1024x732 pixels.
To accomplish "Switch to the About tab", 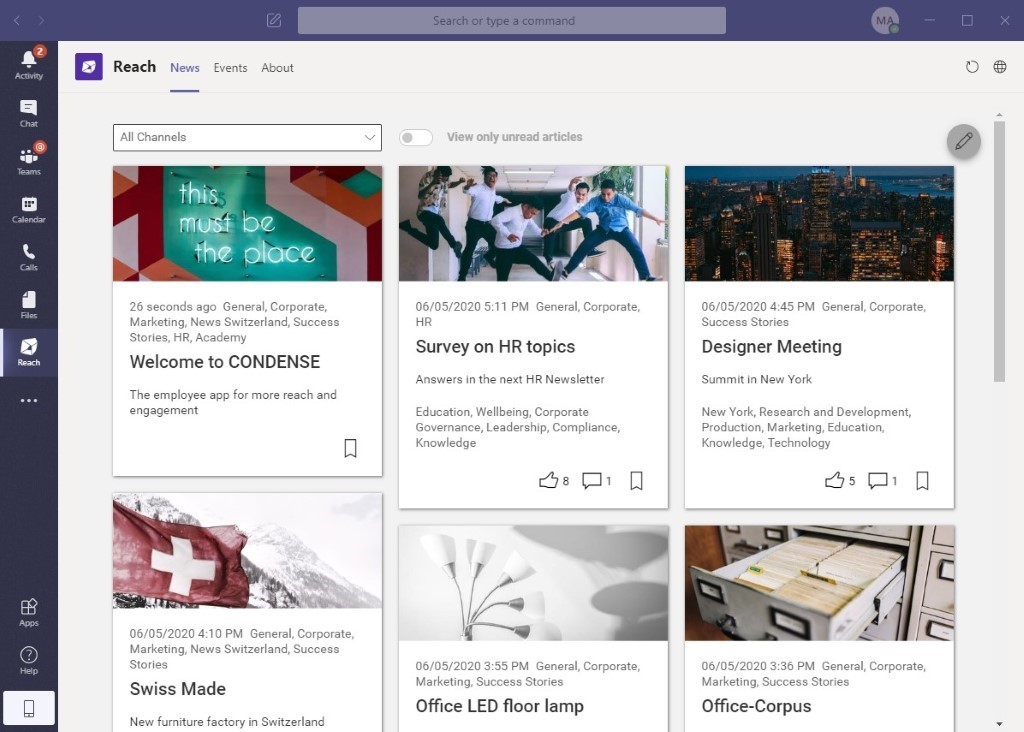I will [x=278, y=68].
